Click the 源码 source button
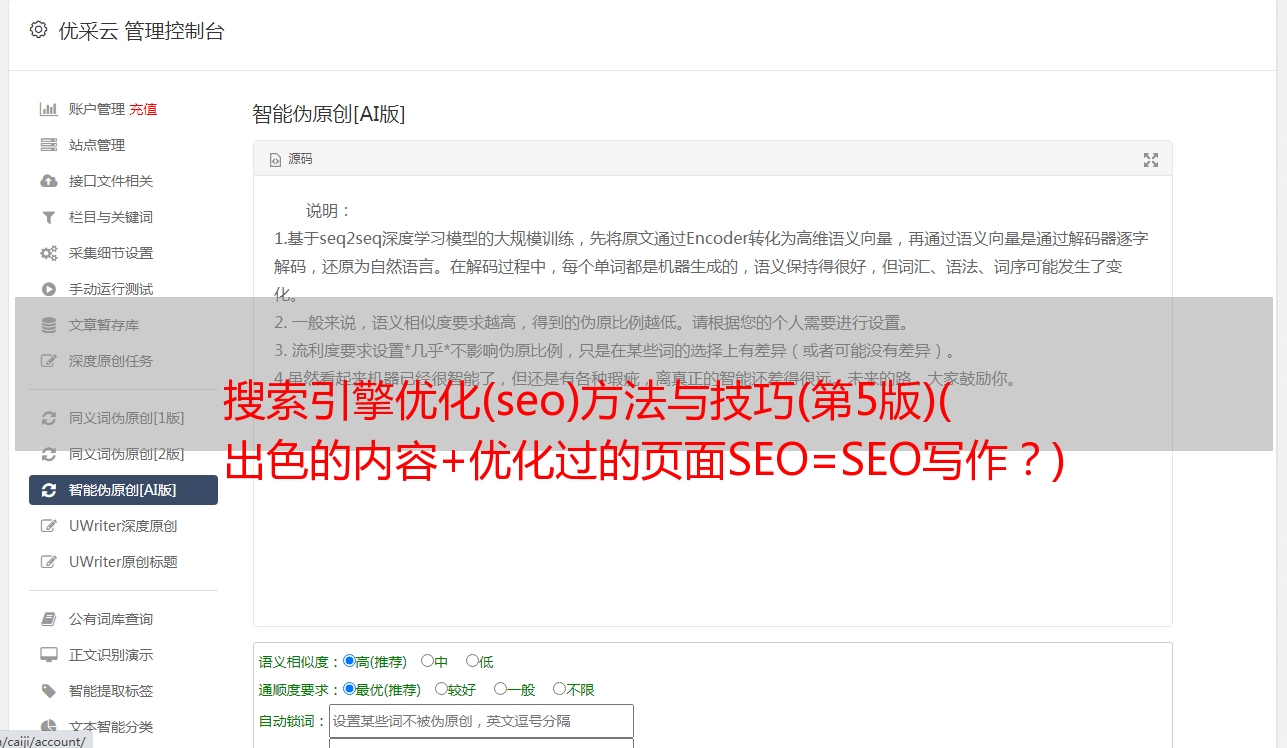 [x=291, y=159]
